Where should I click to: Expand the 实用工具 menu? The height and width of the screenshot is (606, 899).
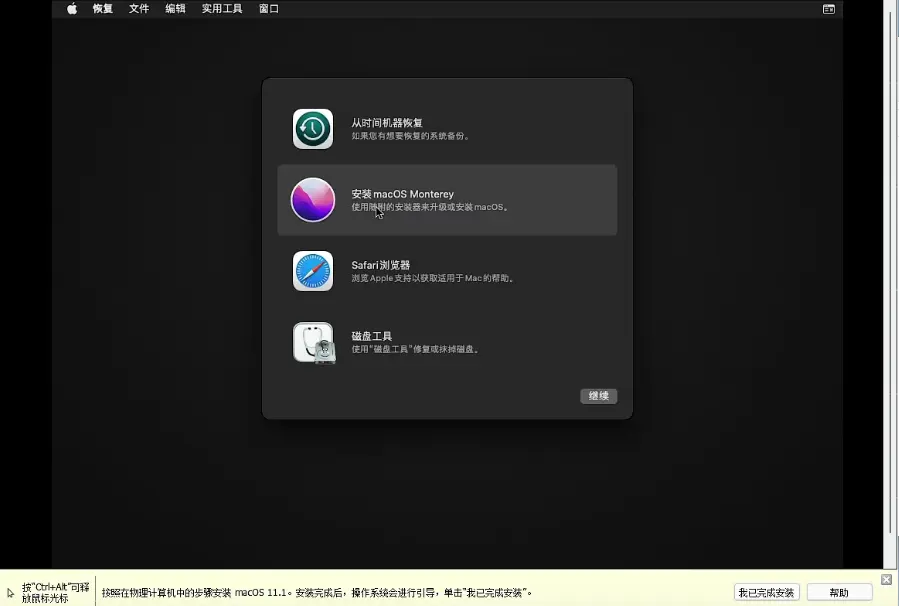(x=222, y=9)
